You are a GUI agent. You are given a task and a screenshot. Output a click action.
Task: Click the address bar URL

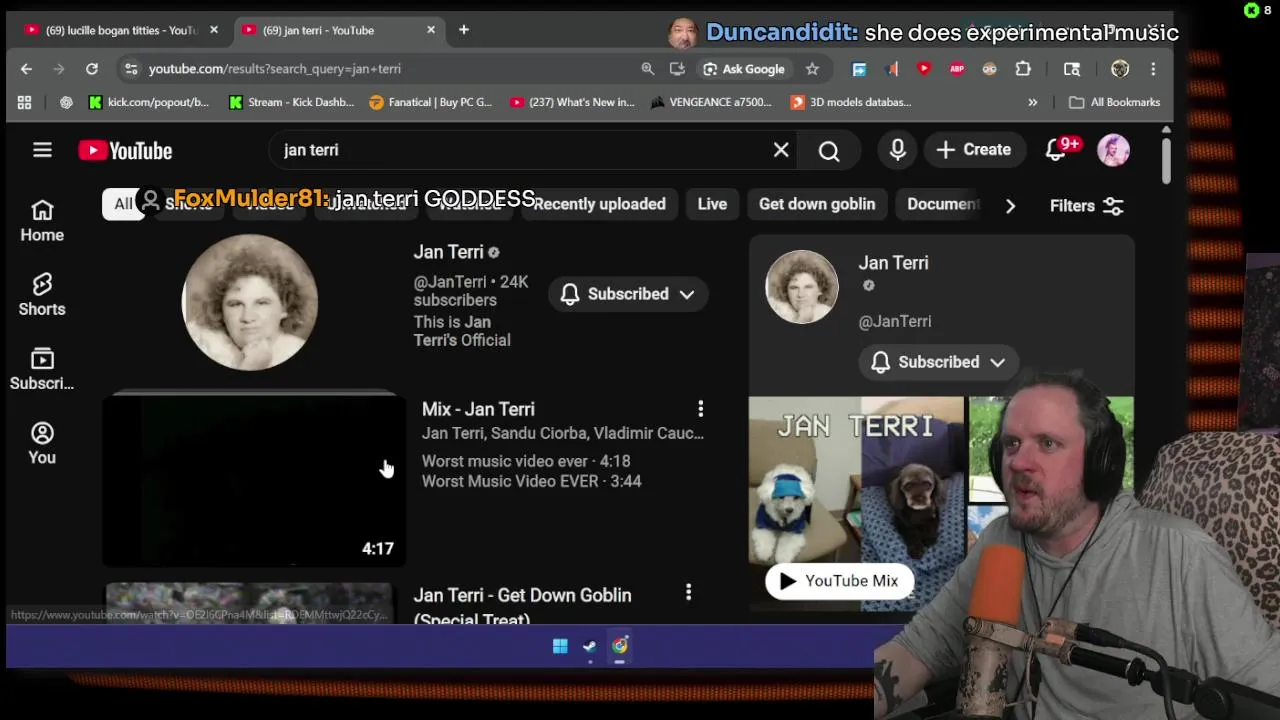click(275, 69)
